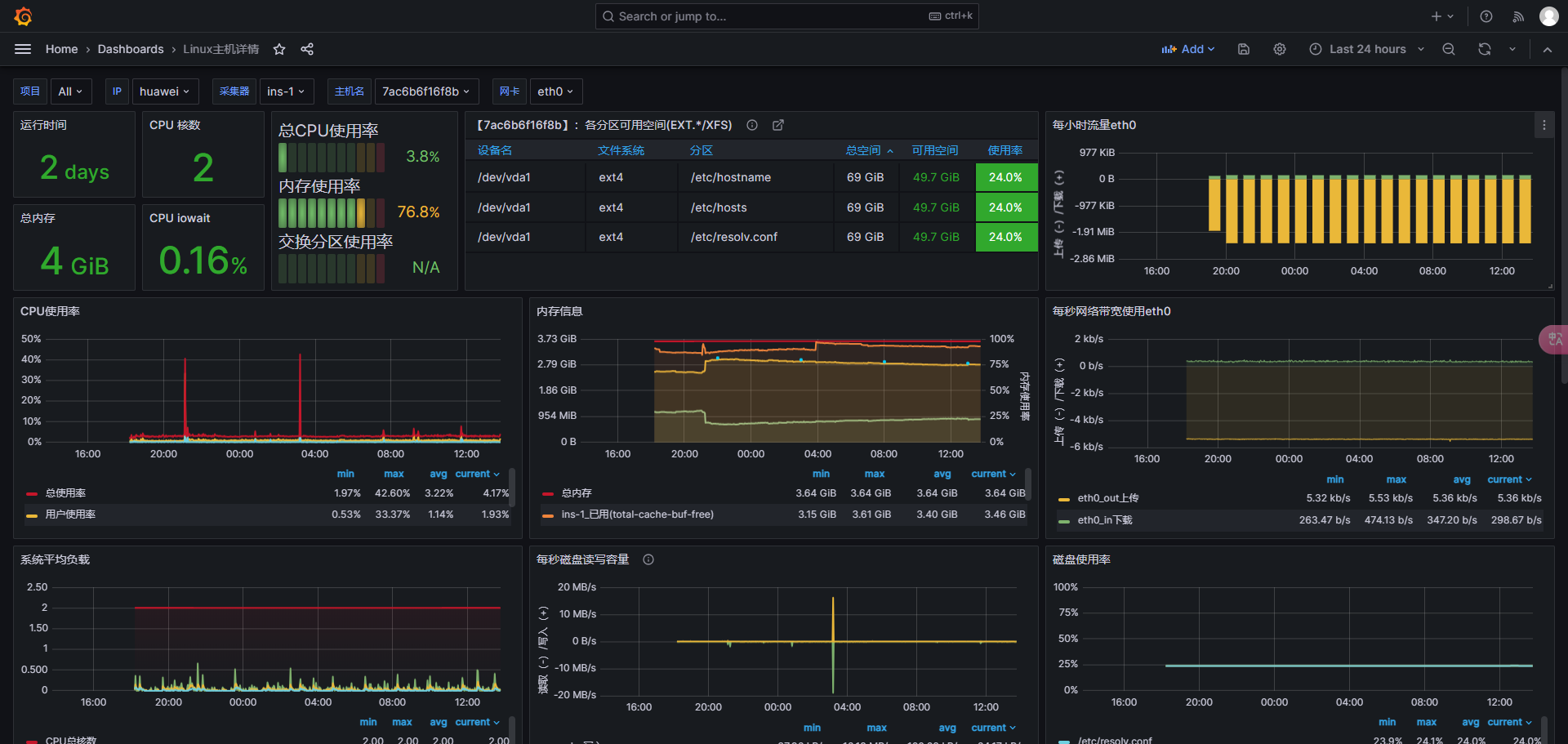The image size is (1568, 744).
Task: Save dashboard with the disk icon
Action: pos(1244,49)
